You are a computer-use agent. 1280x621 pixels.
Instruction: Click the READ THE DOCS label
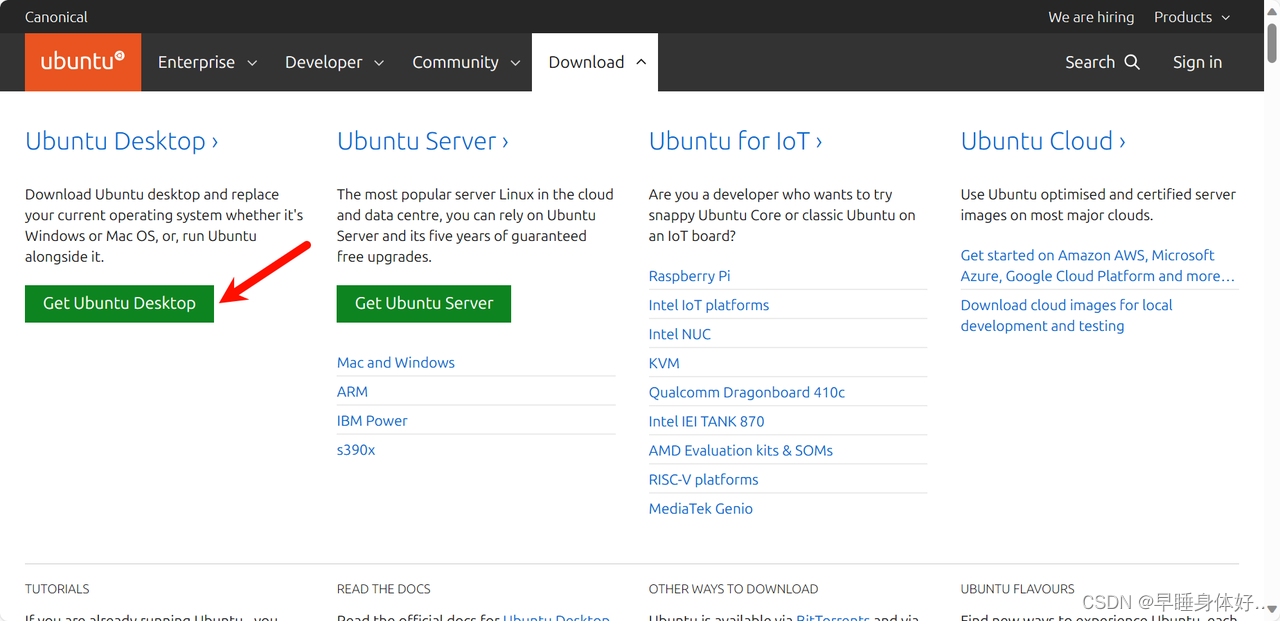click(x=384, y=588)
